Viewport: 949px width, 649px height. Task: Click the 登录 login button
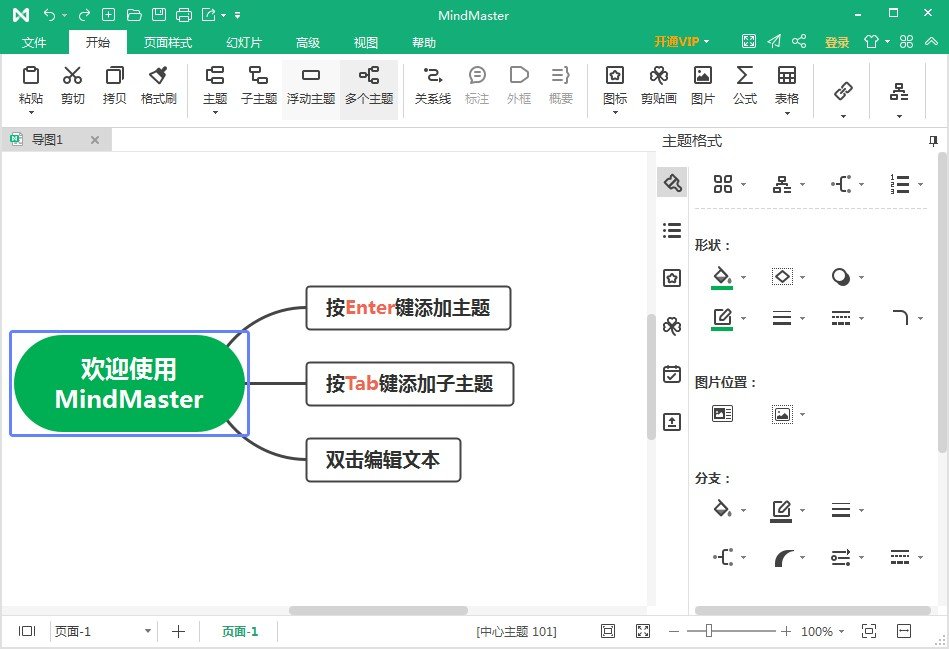coord(837,42)
